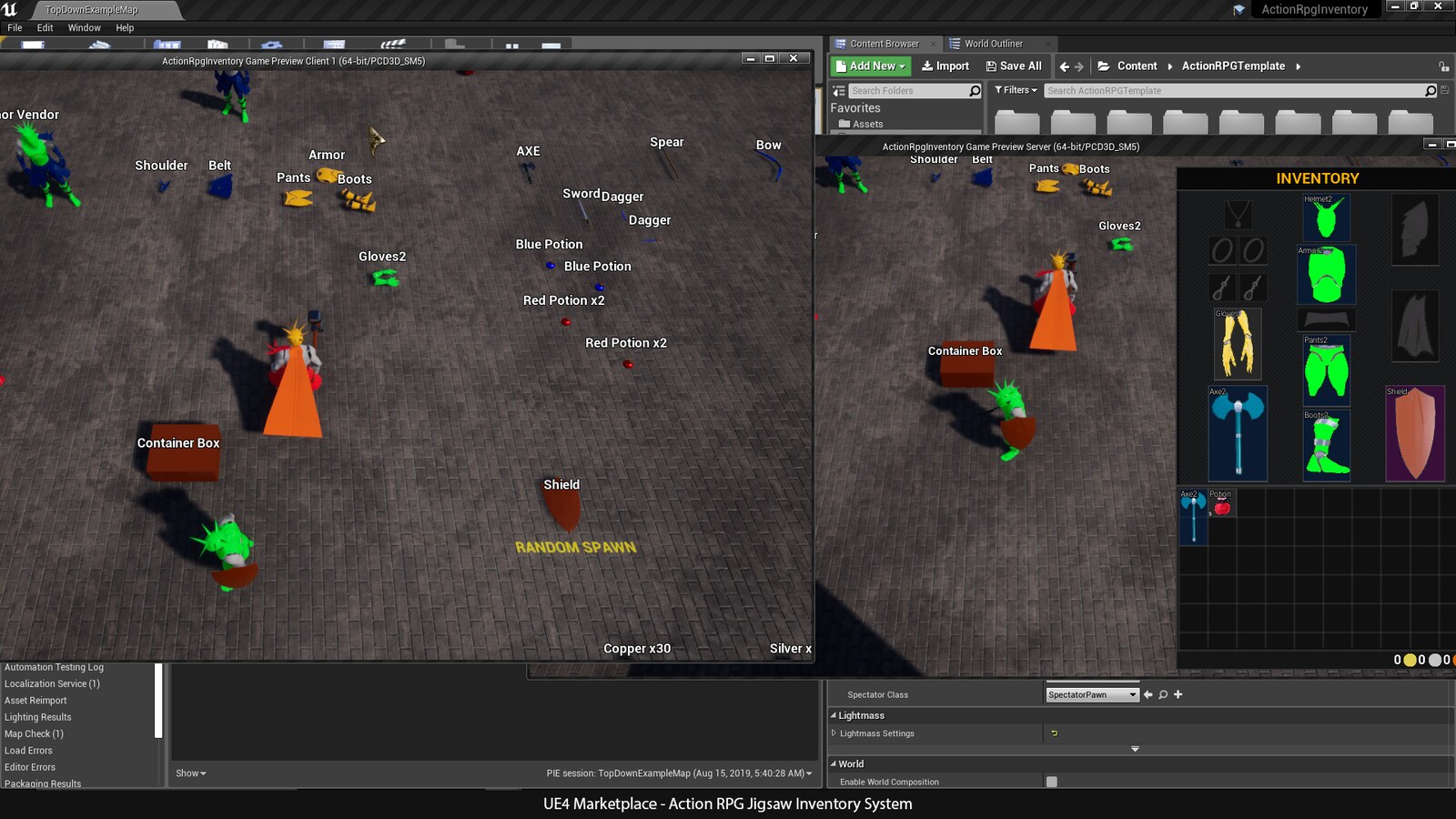Open the Window menu
This screenshot has width=1456, height=819.
click(x=84, y=27)
